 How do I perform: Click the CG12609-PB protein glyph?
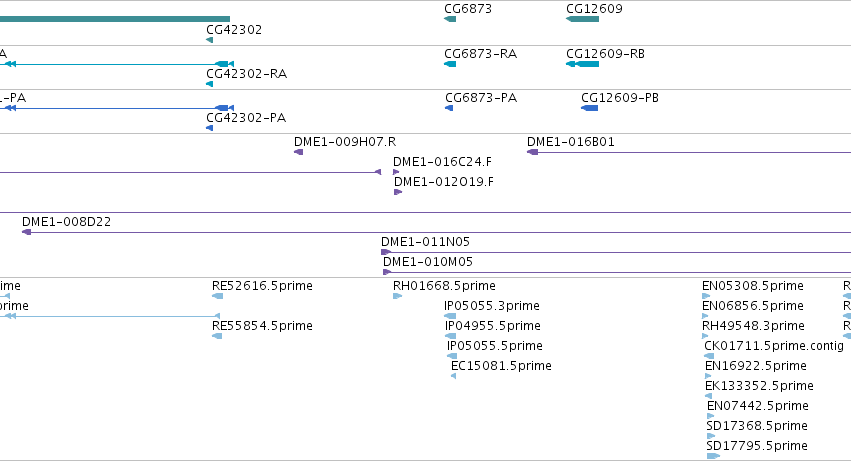point(589,108)
